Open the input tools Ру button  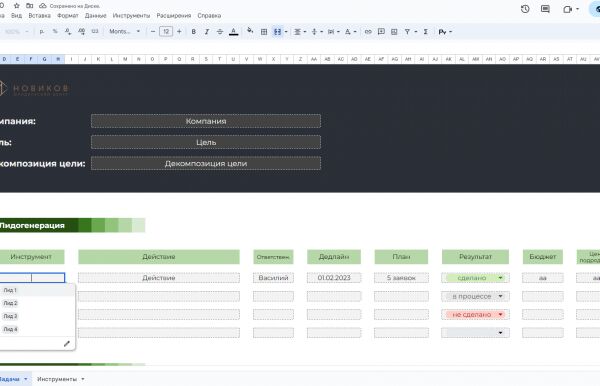(x=442, y=32)
